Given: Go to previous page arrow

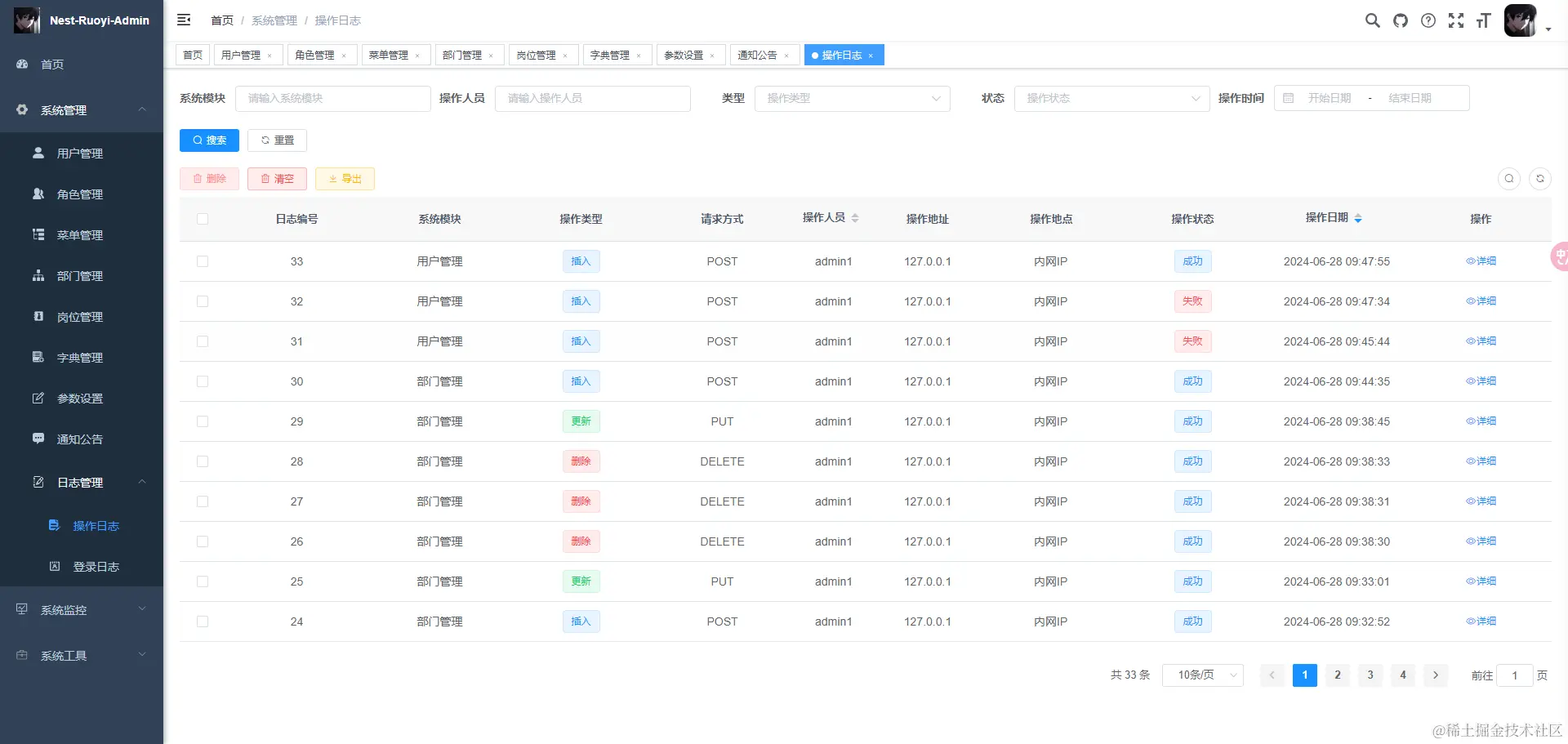Looking at the screenshot, I should point(1272,675).
